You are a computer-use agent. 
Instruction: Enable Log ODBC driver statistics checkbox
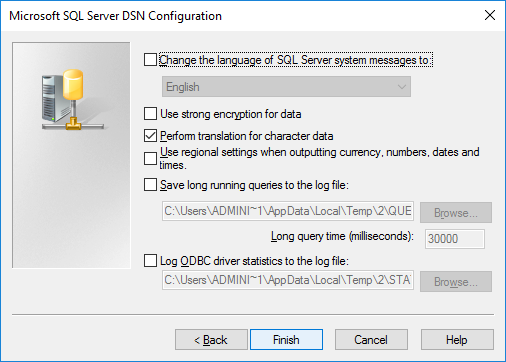click(x=150, y=261)
